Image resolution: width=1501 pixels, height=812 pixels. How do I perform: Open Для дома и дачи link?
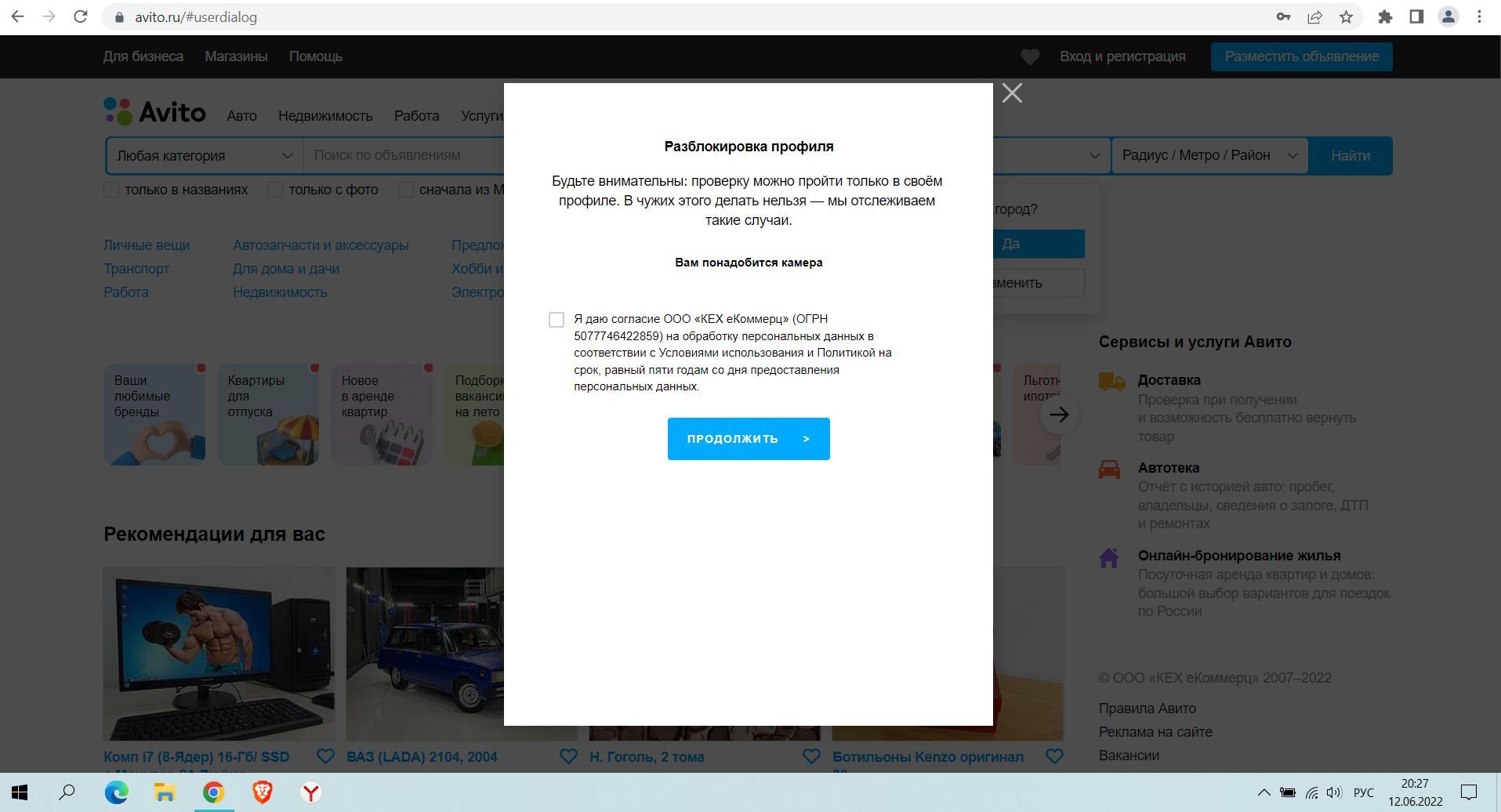point(286,269)
